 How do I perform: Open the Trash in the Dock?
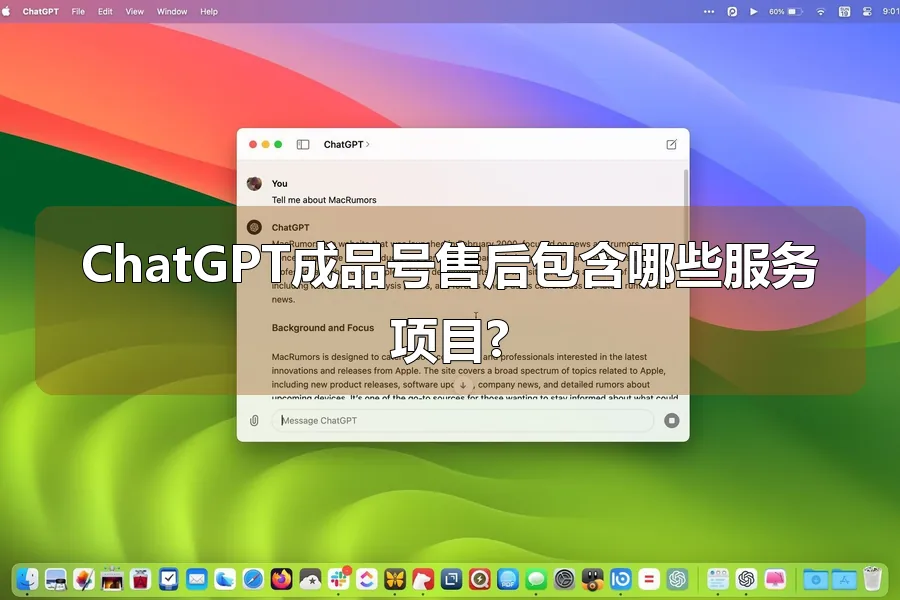[x=872, y=579]
